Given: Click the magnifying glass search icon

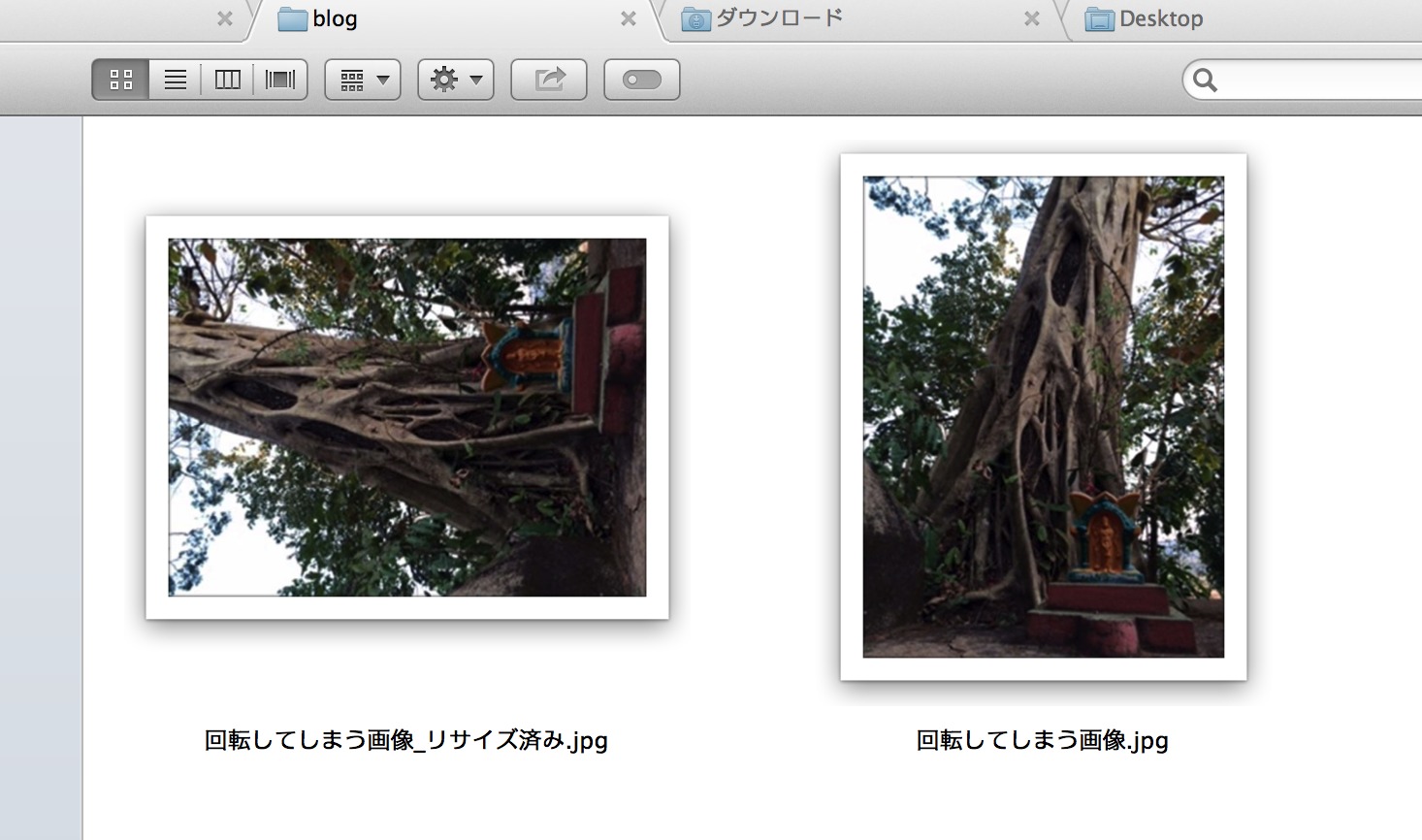Looking at the screenshot, I should pos(1205,80).
